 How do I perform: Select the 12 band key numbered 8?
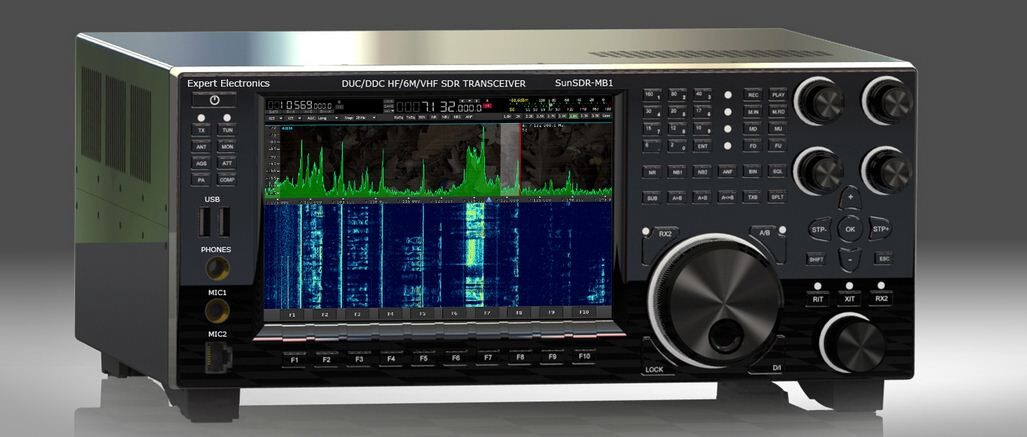[x=676, y=129]
